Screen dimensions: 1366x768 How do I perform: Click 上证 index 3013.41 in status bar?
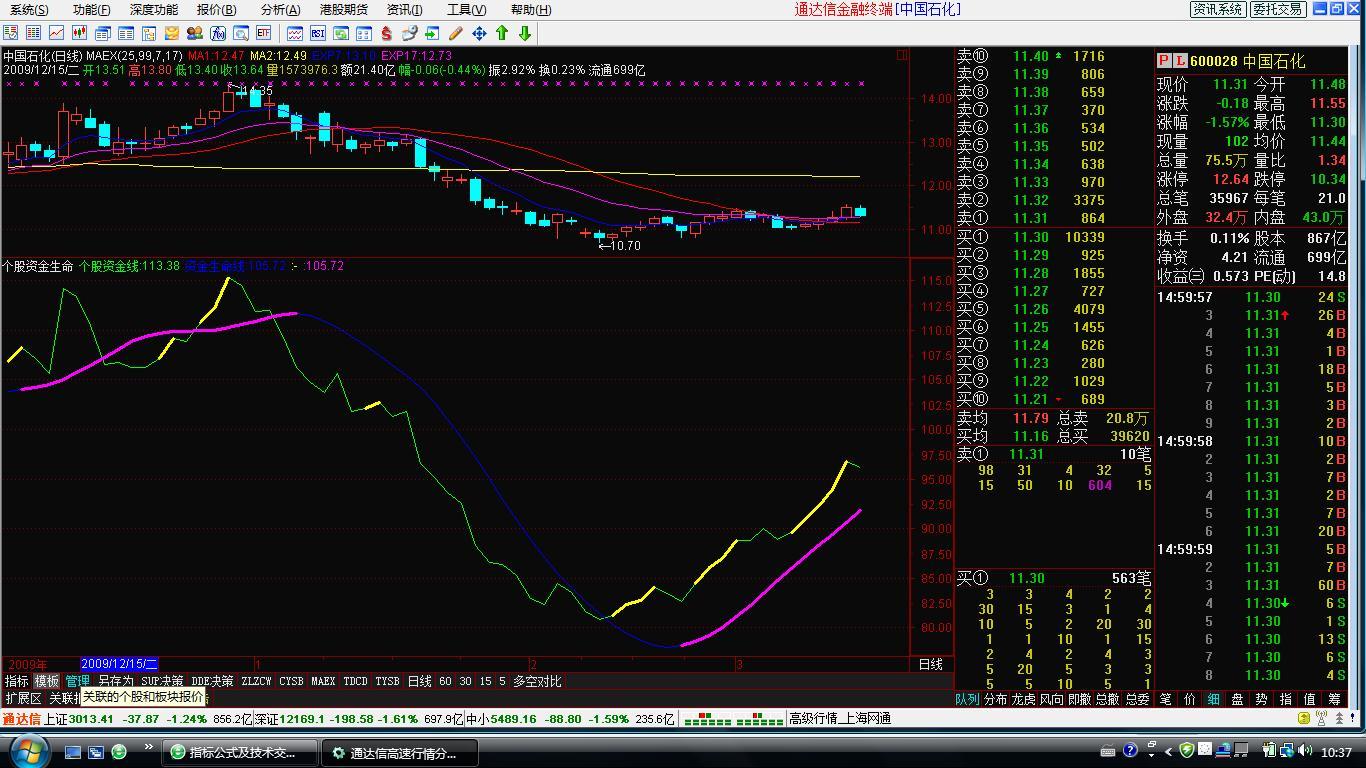(80, 718)
